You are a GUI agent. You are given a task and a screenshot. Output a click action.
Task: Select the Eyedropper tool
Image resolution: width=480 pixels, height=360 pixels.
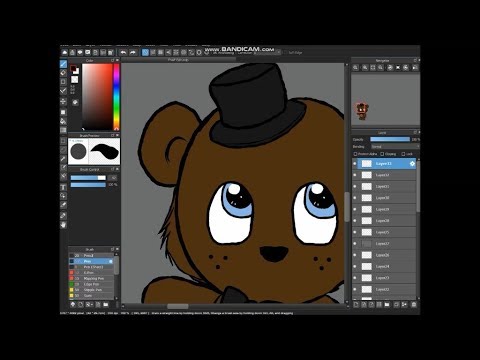(x=63, y=205)
